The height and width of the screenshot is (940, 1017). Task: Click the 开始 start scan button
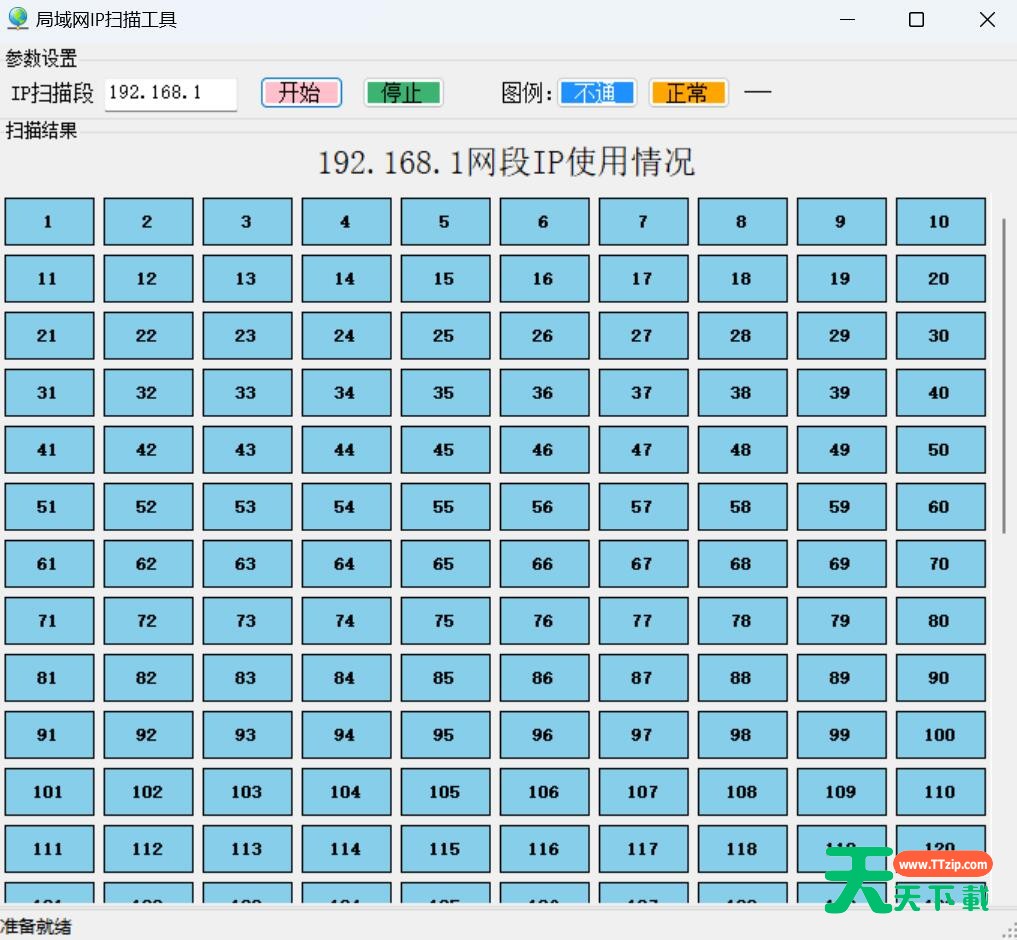(x=301, y=93)
